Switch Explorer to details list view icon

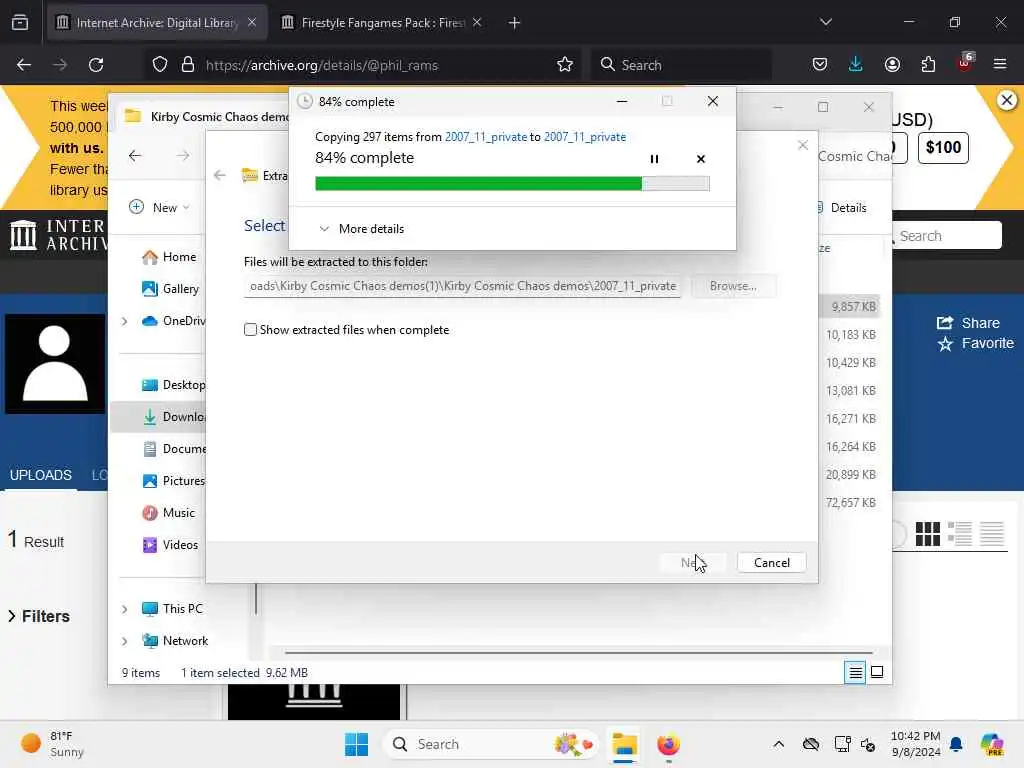[855, 672]
